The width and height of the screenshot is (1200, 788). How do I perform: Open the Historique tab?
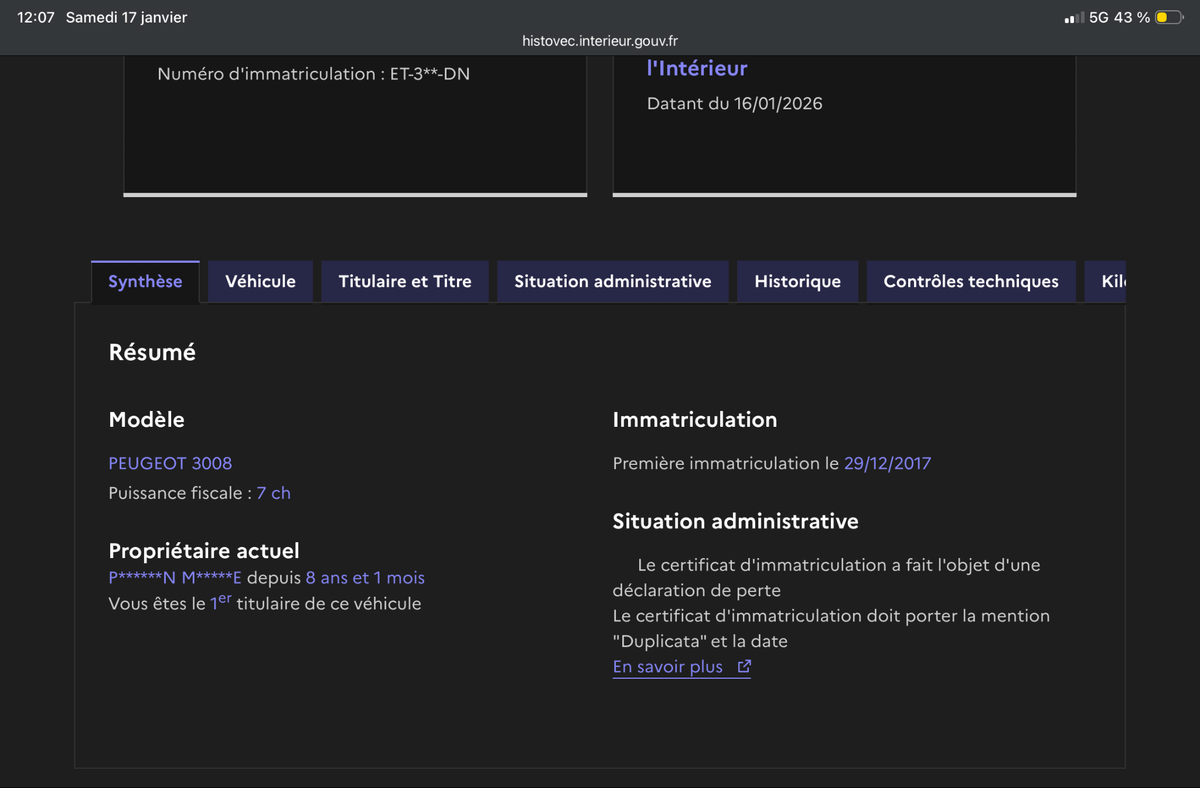point(797,282)
